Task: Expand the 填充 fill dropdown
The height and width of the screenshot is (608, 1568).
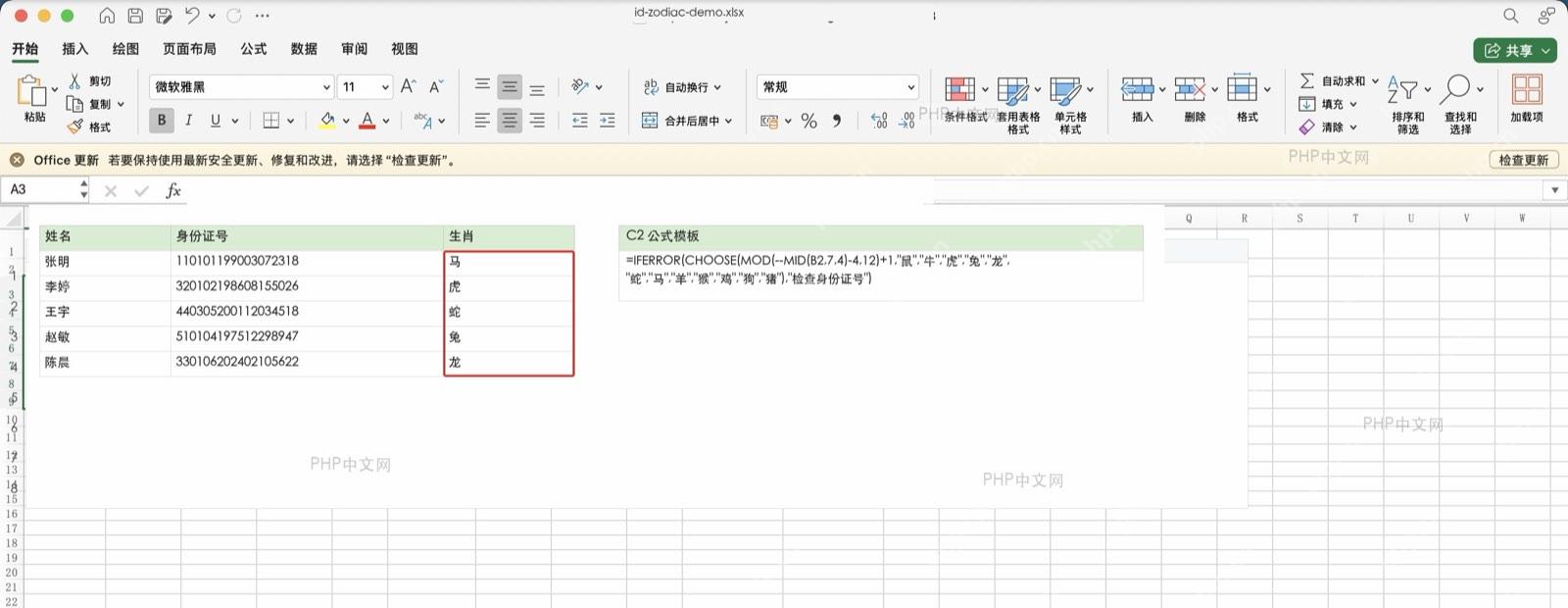Action: click(1353, 104)
